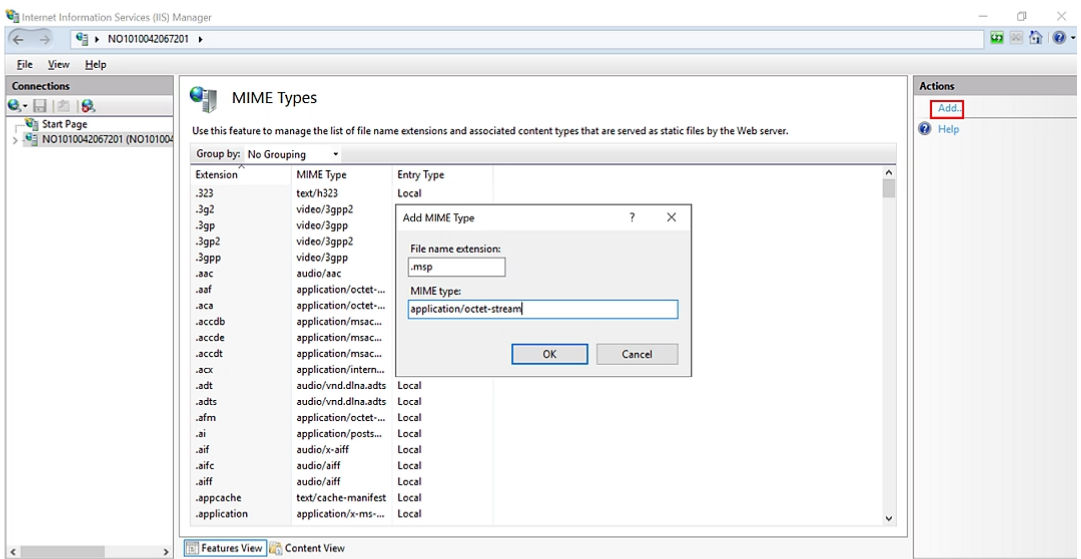Go back with the navigation back arrow
This screenshot has width=1081, height=559.
[x=20, y=39]
